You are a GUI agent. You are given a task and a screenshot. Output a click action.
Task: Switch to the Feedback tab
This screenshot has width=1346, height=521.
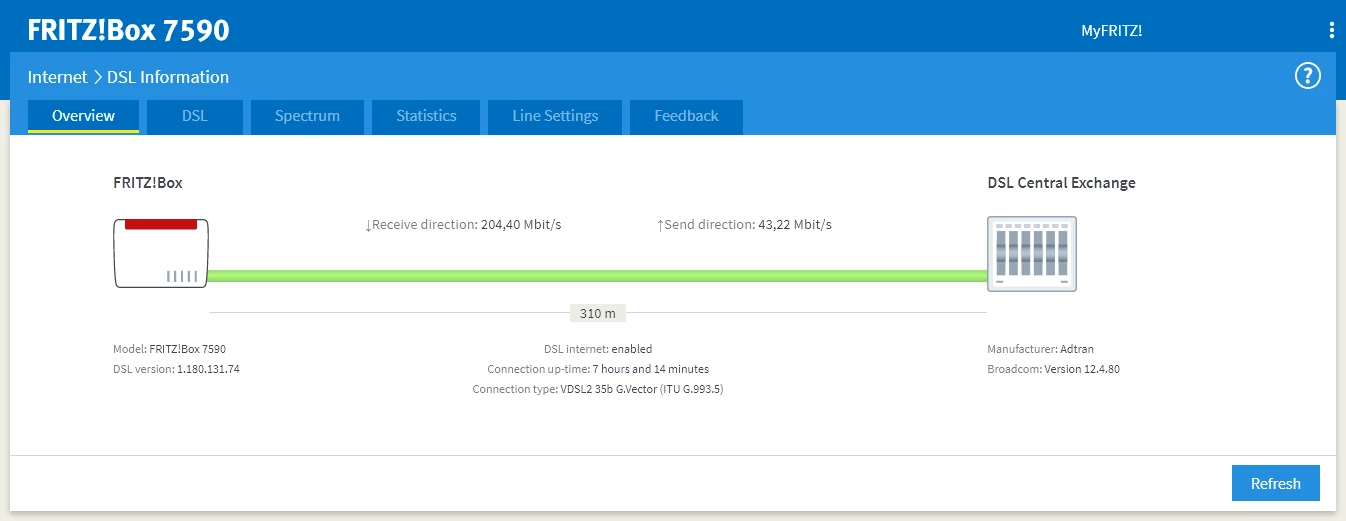[686, 116]
